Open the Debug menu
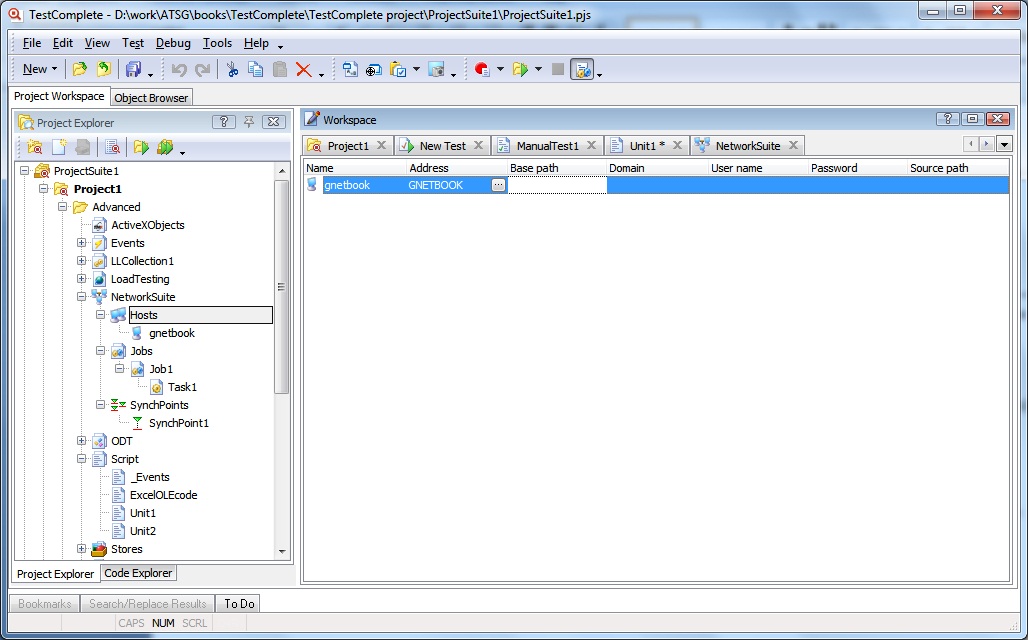The width and height of the screenshot is (1028, 640). 173,43
